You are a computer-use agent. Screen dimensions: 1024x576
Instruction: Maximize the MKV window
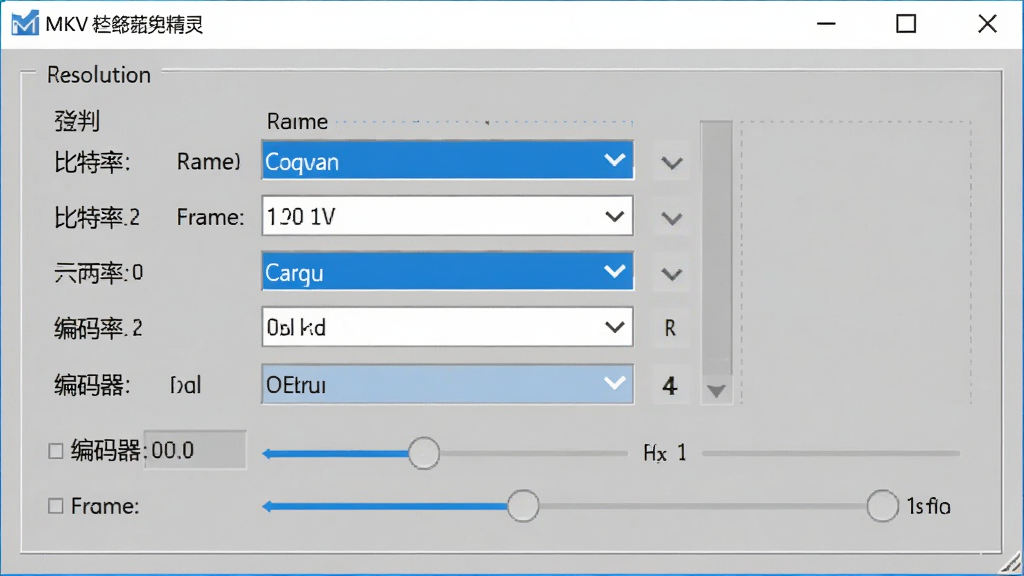tap(906, 24)
